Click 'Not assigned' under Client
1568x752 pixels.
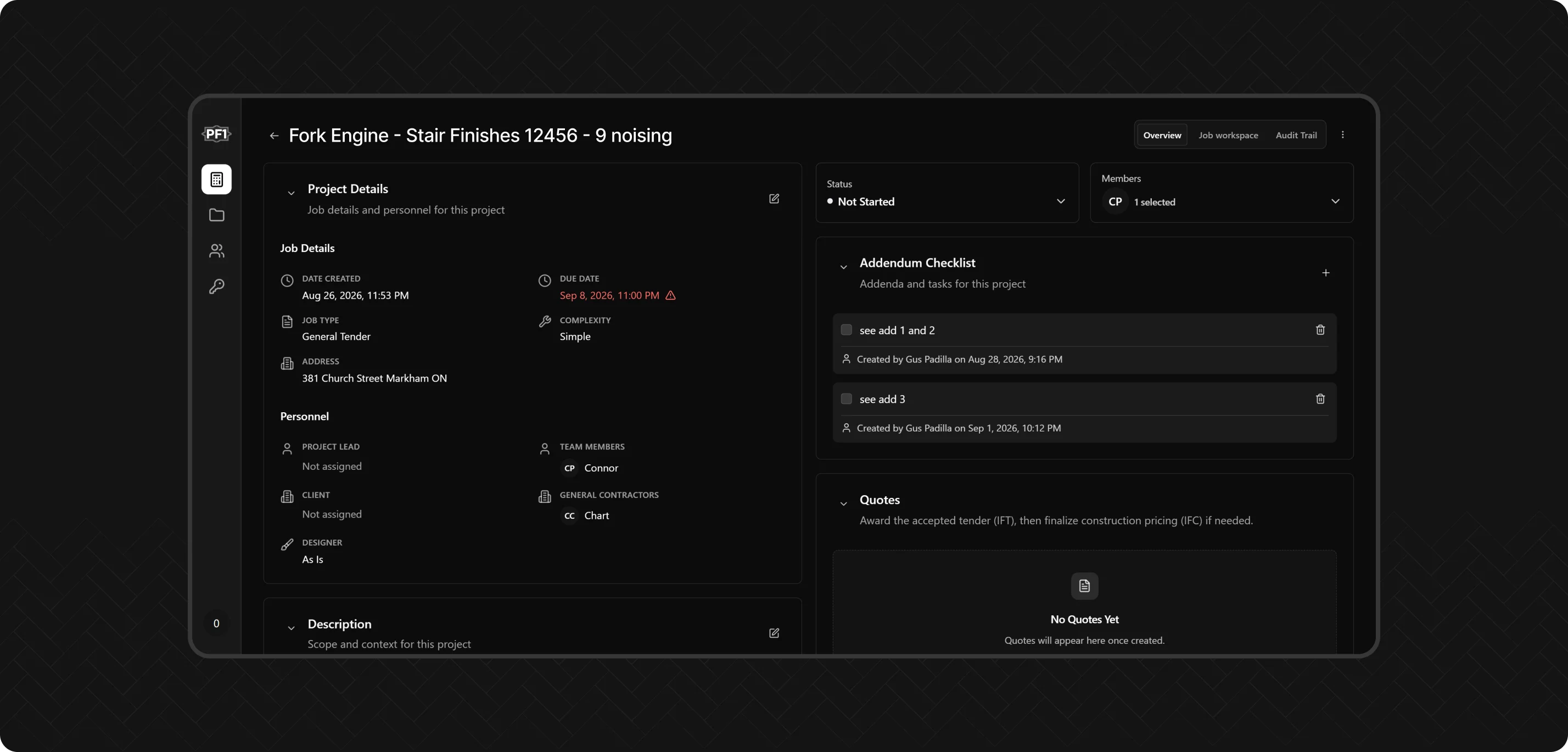[331, 514]
